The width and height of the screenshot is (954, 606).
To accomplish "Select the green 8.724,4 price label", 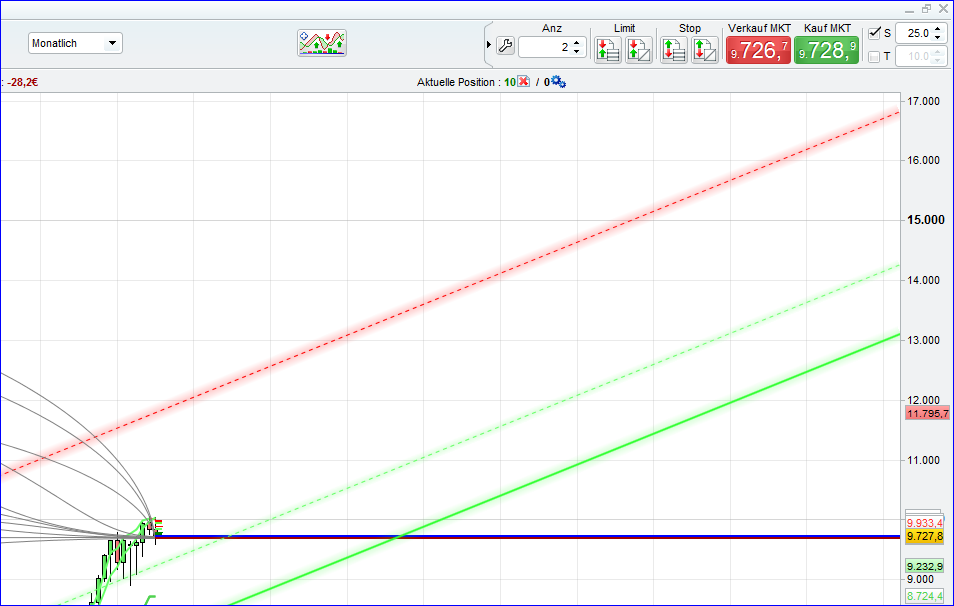I will coord(925,596).
